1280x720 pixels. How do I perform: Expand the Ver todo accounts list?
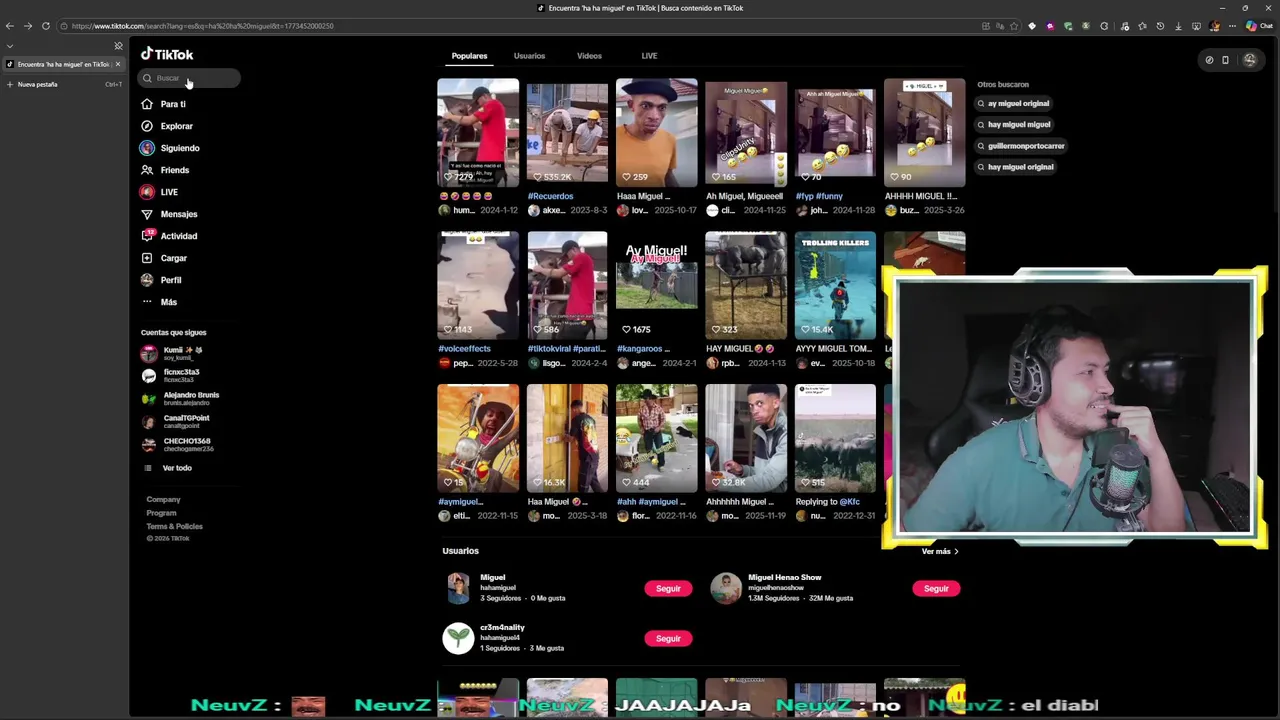[x=176, y=468]
